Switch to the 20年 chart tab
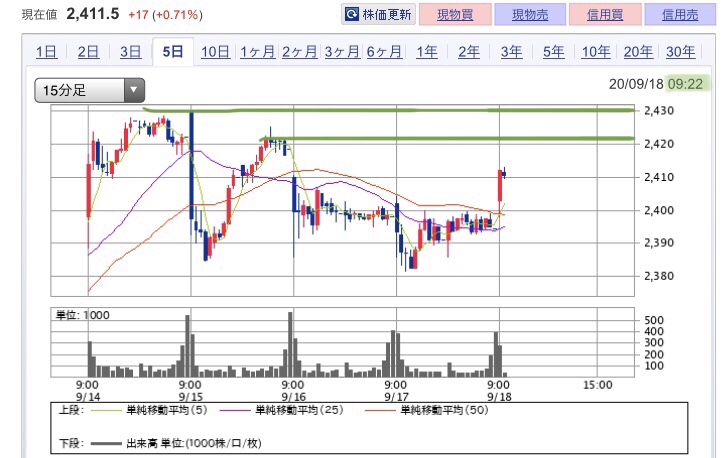The height and width of the screenshot is (458, 722). 638,52
